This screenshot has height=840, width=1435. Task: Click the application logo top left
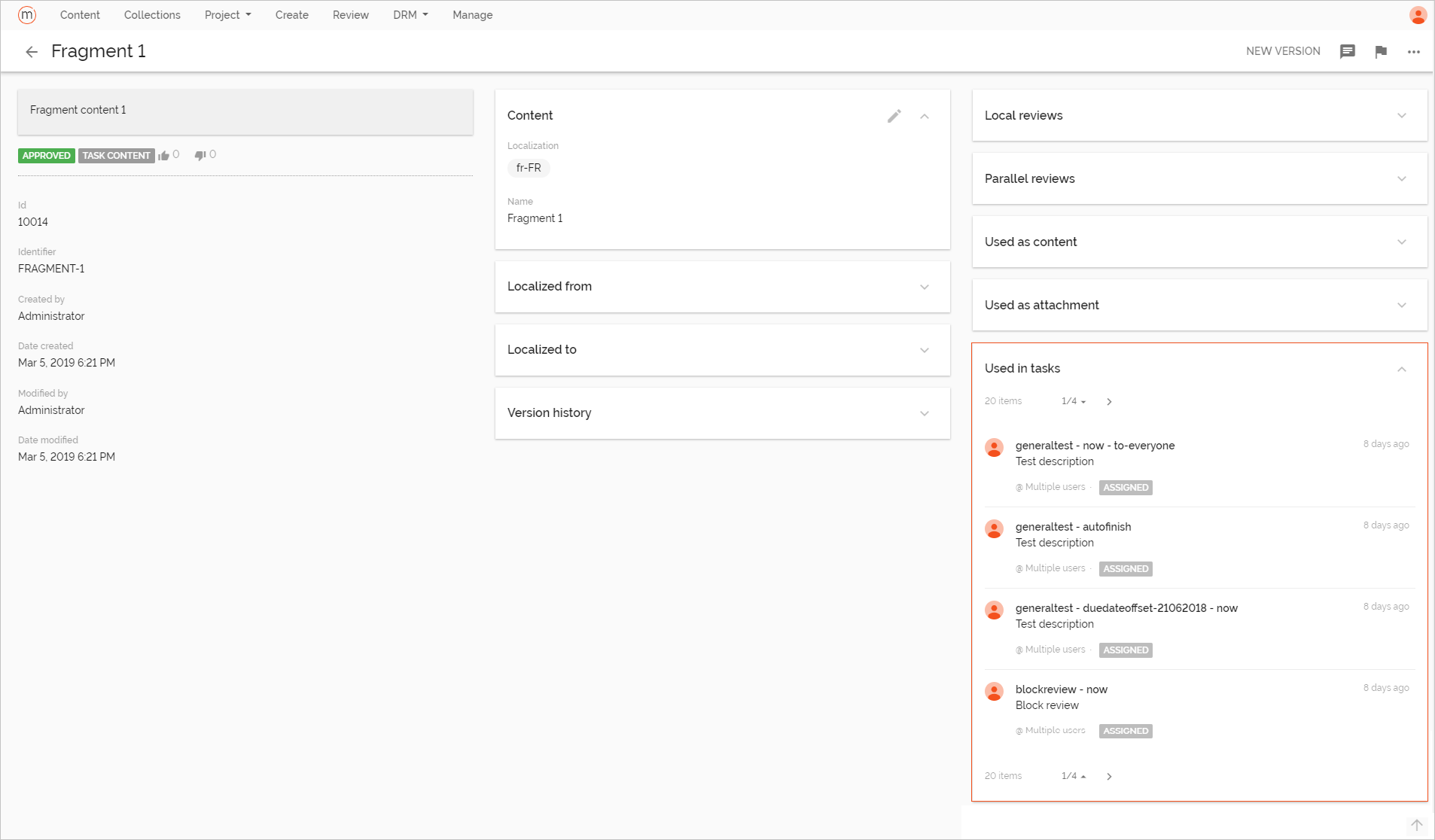(27, 14)
